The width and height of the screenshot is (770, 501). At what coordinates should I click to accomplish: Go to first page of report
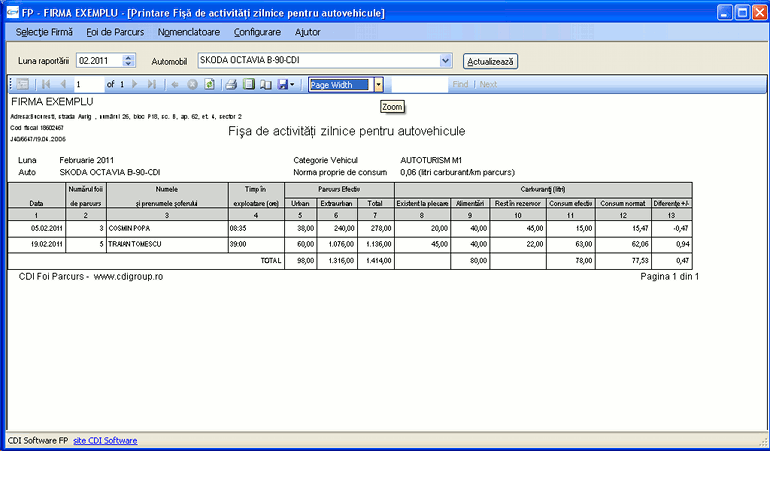click(46, 84)
